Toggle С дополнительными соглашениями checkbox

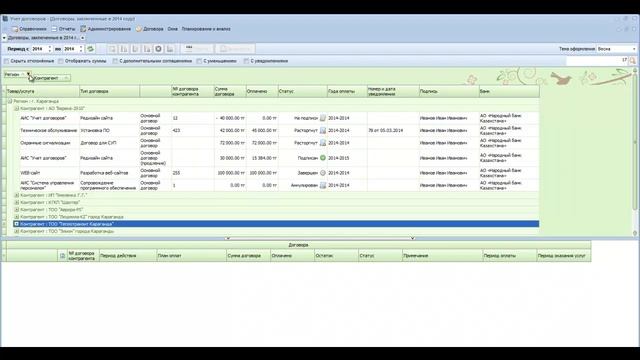click(x=115, y=61)
